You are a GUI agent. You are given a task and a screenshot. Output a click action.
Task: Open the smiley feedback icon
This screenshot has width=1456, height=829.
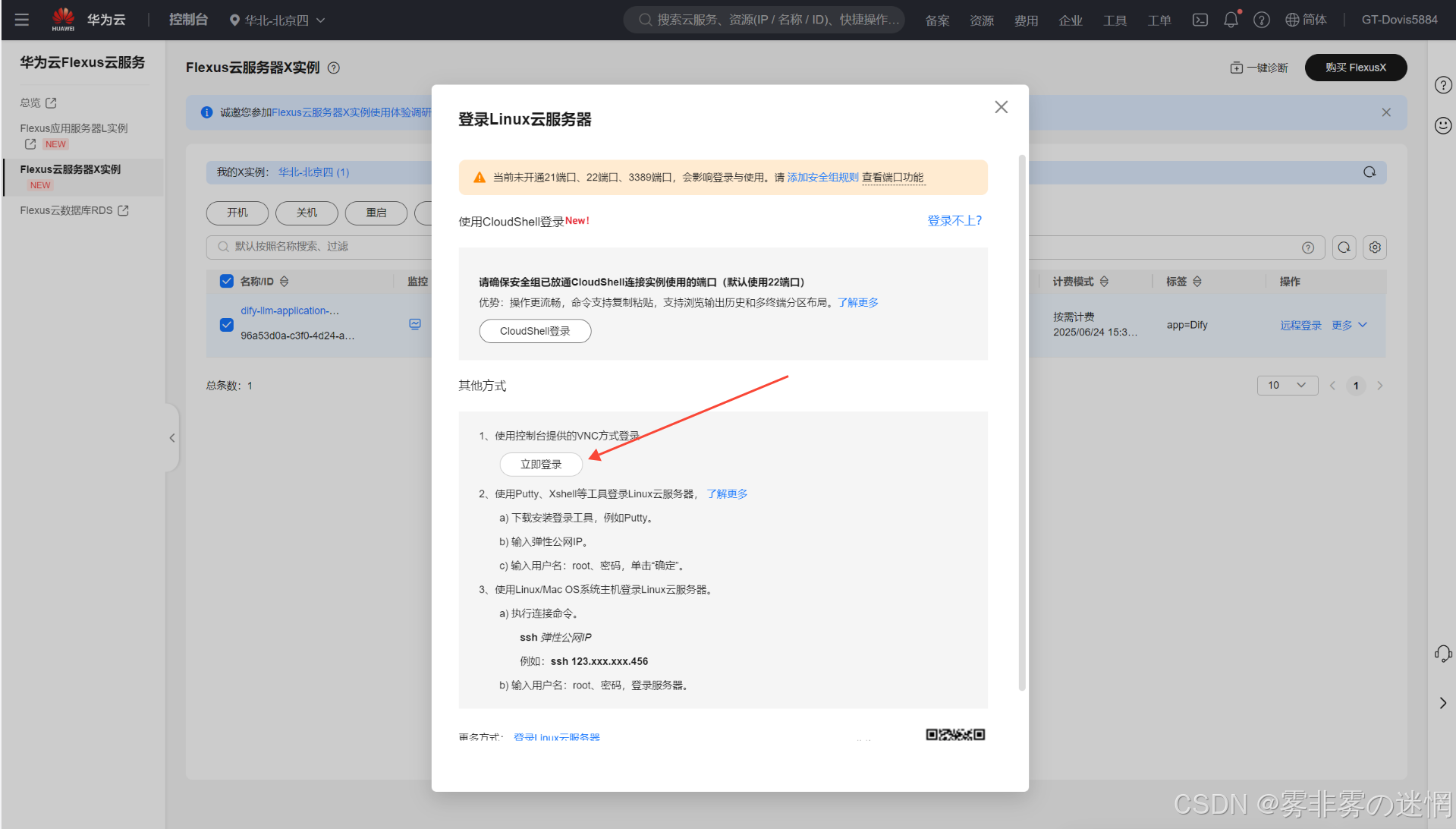[1442, 125]
